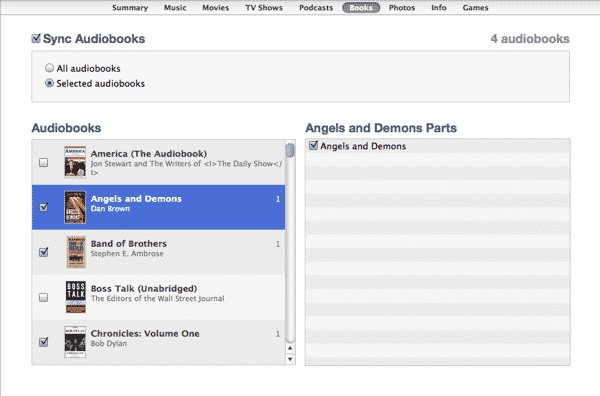The image size is (600, 396).
Task: Select the Books tab
Action: (x=361, y=8)
